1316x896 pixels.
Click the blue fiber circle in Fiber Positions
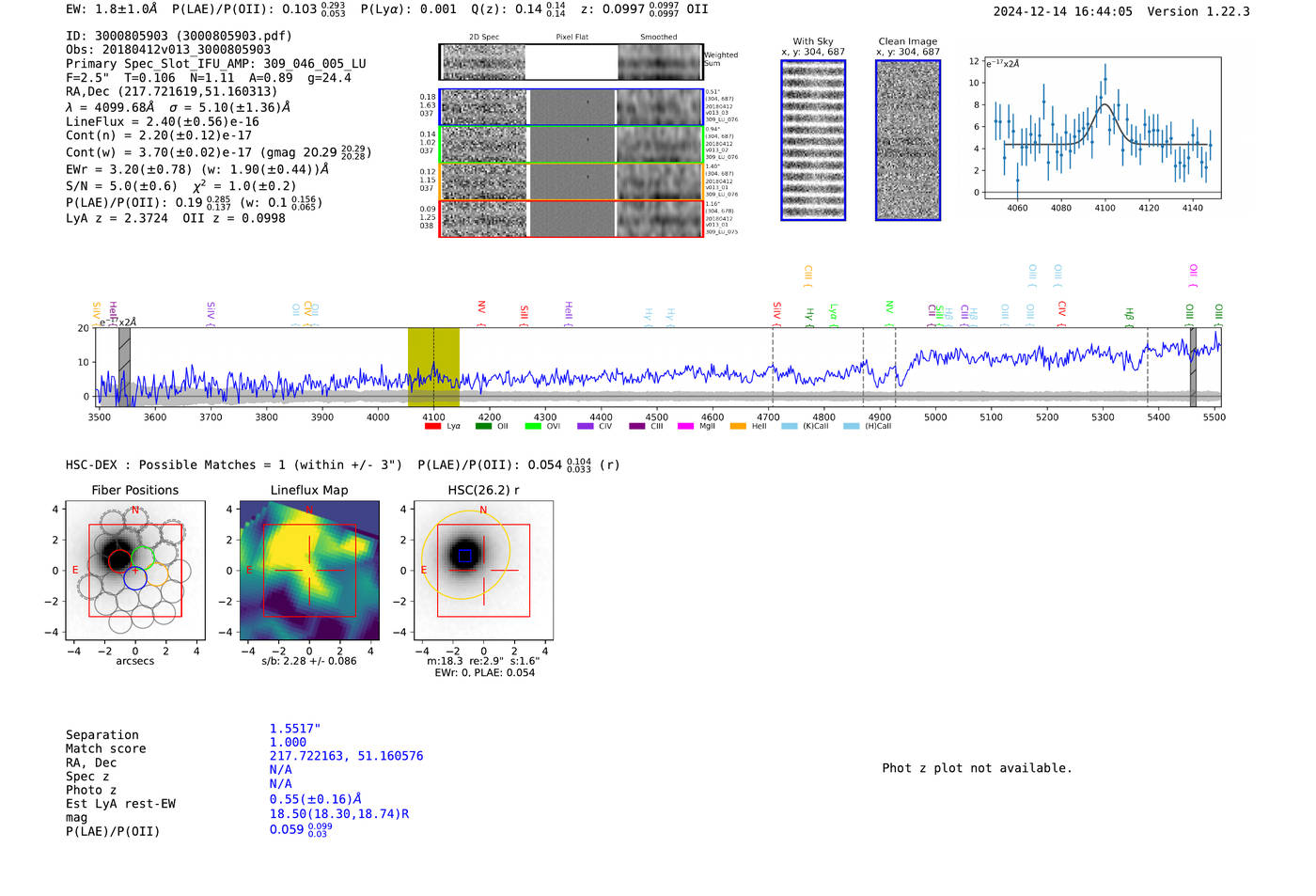tap(135, 578)
